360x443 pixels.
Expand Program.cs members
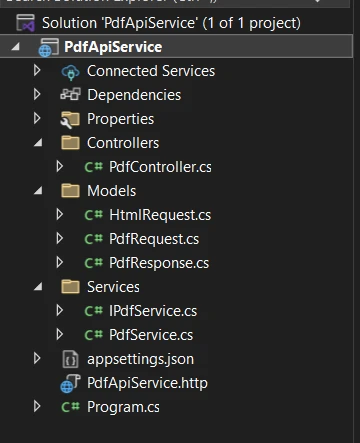(37, 407)
